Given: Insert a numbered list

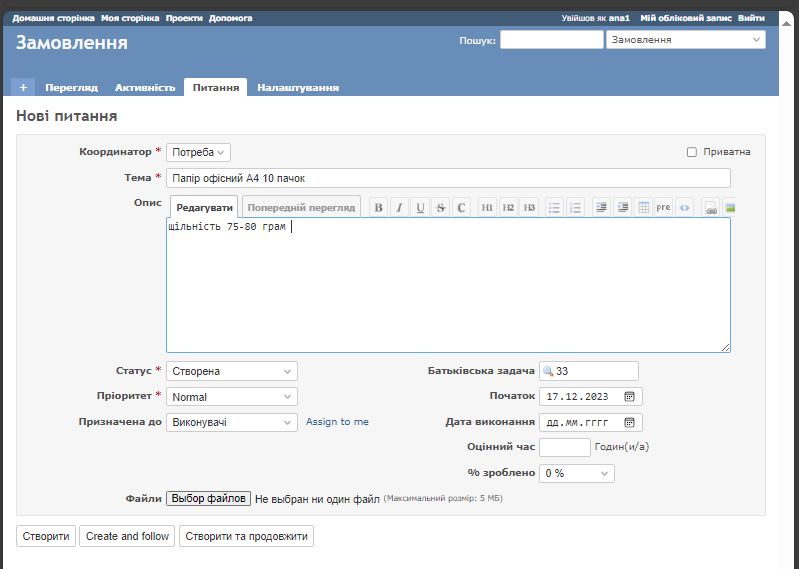Looking at the screenshot, I should [x=575, y=208].
